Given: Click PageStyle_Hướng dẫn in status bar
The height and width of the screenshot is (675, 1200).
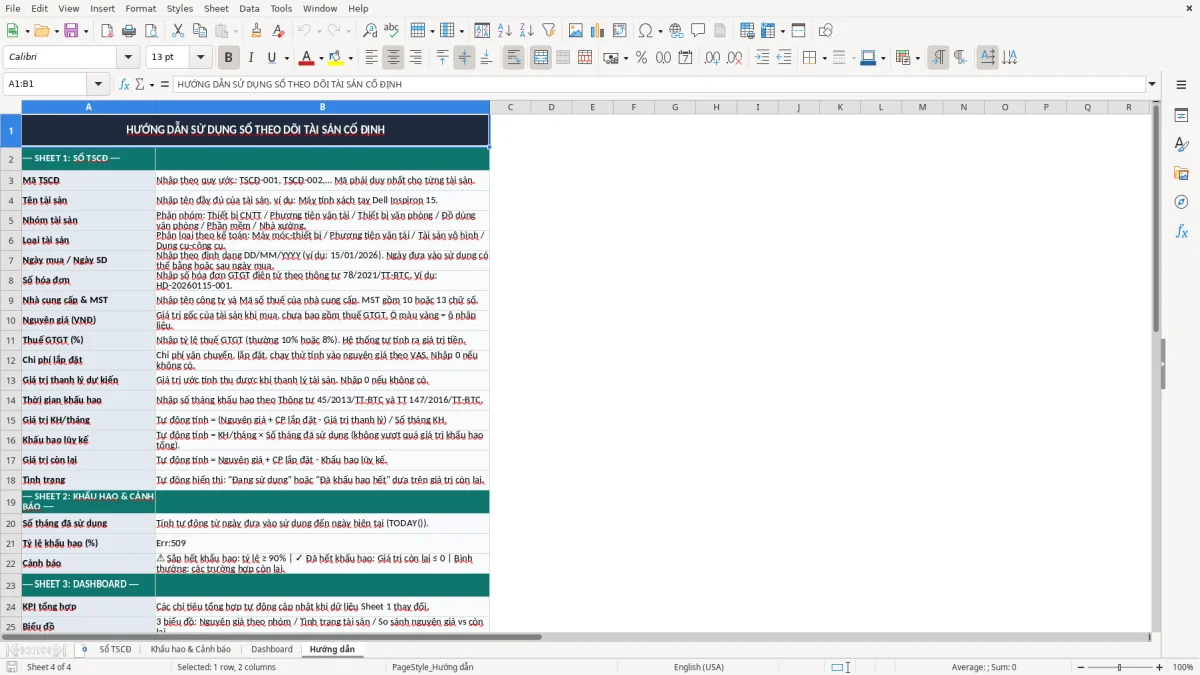Looking at the screenshot, I should coord(433,667).
